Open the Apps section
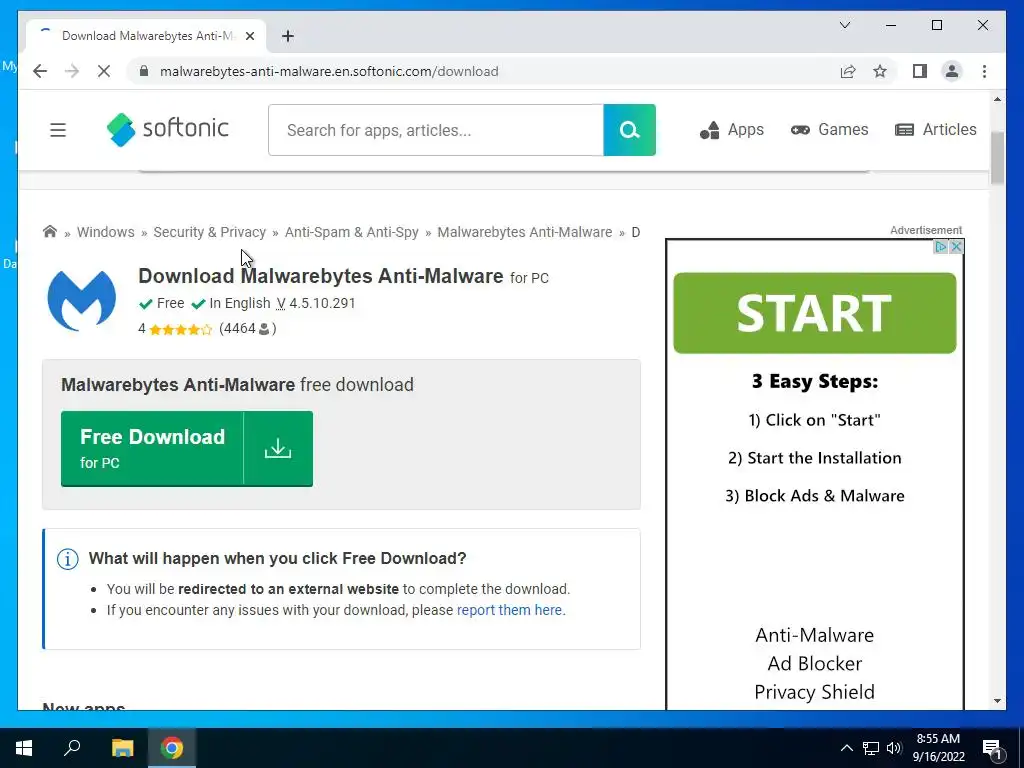 point(731,130)
